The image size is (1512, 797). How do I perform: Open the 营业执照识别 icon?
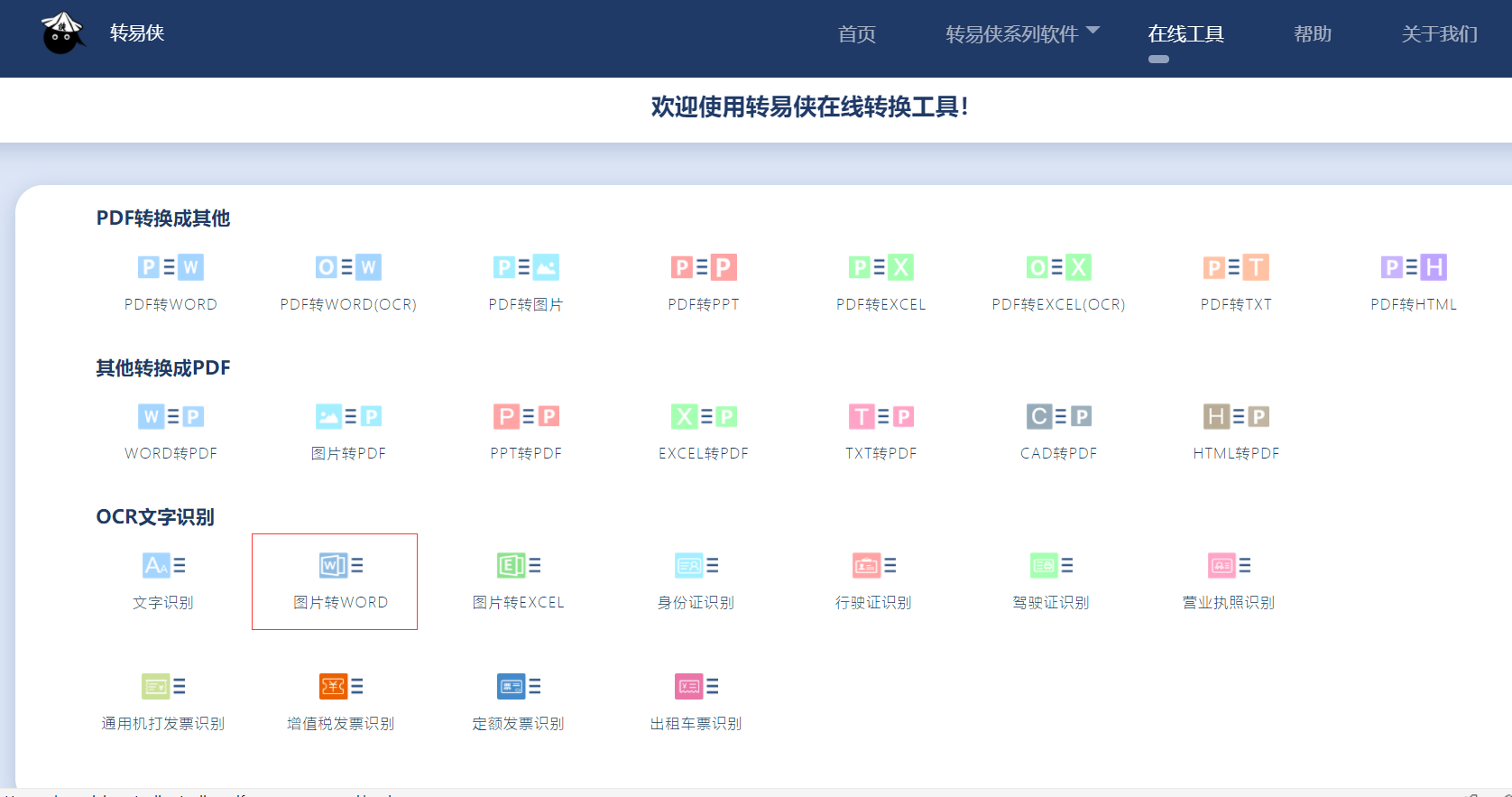tap(1230, 565)
